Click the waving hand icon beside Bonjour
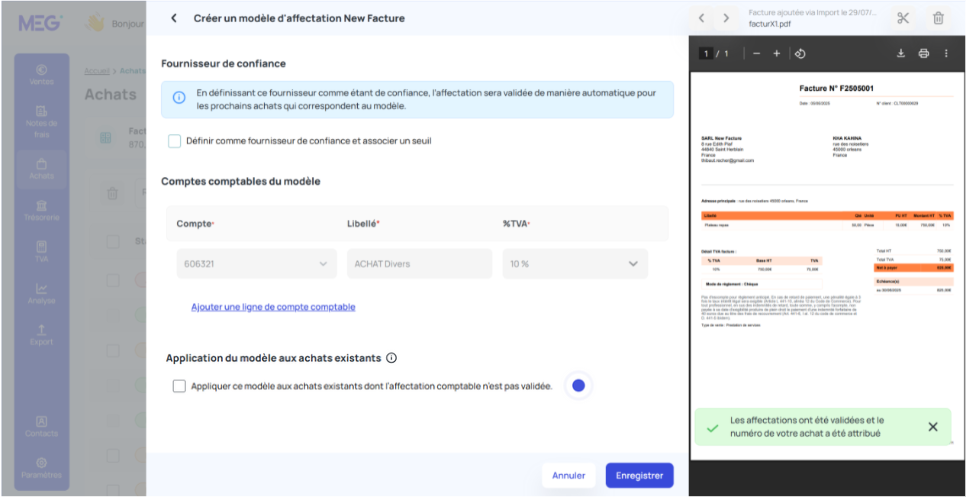967x498 pixels. (94, 23)
